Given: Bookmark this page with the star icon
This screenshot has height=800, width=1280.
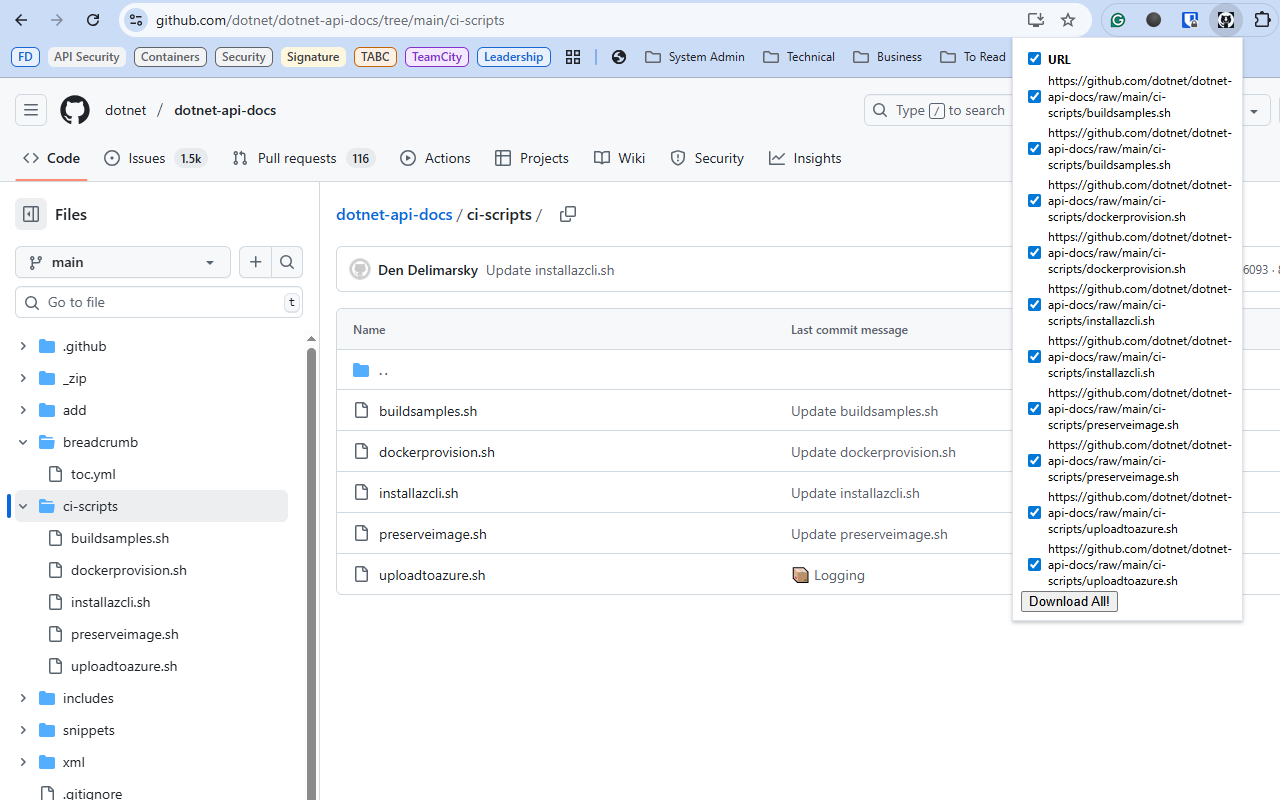Looking at the screenshot, I should coord(1068,20).
